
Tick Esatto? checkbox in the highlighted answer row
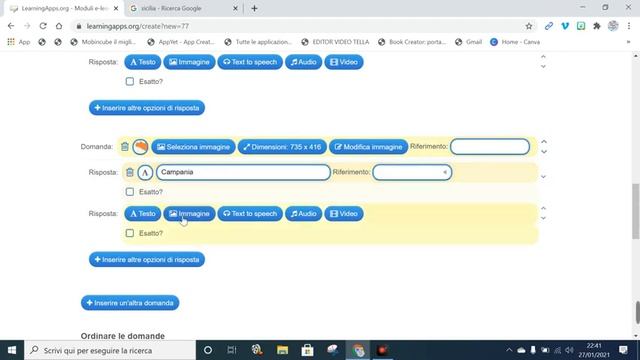130,233
